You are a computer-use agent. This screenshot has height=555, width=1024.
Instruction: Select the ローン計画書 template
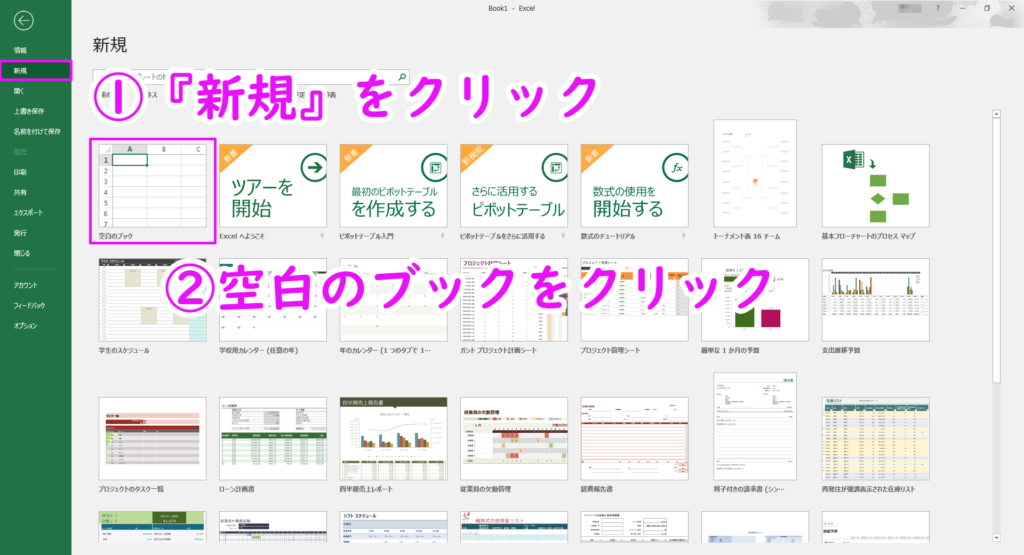pyautogui.click(x=273, y=439)
